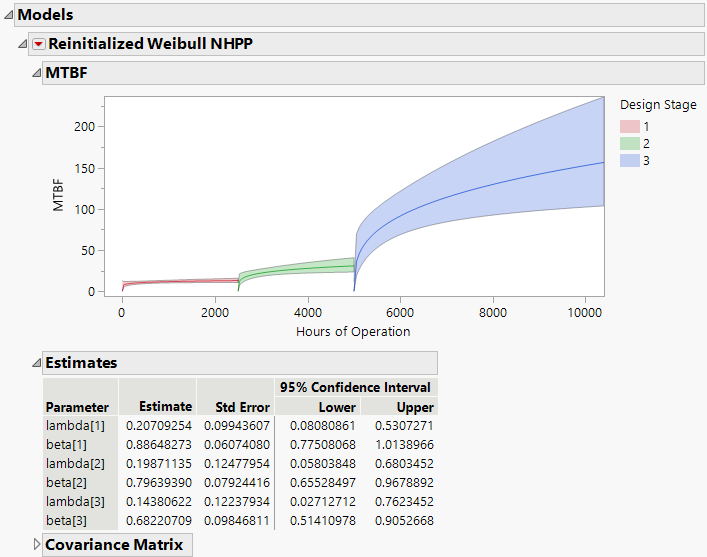Click the Estimate column header
The height and width of the screenshot is (557, 707).
(x=165, y=407)
